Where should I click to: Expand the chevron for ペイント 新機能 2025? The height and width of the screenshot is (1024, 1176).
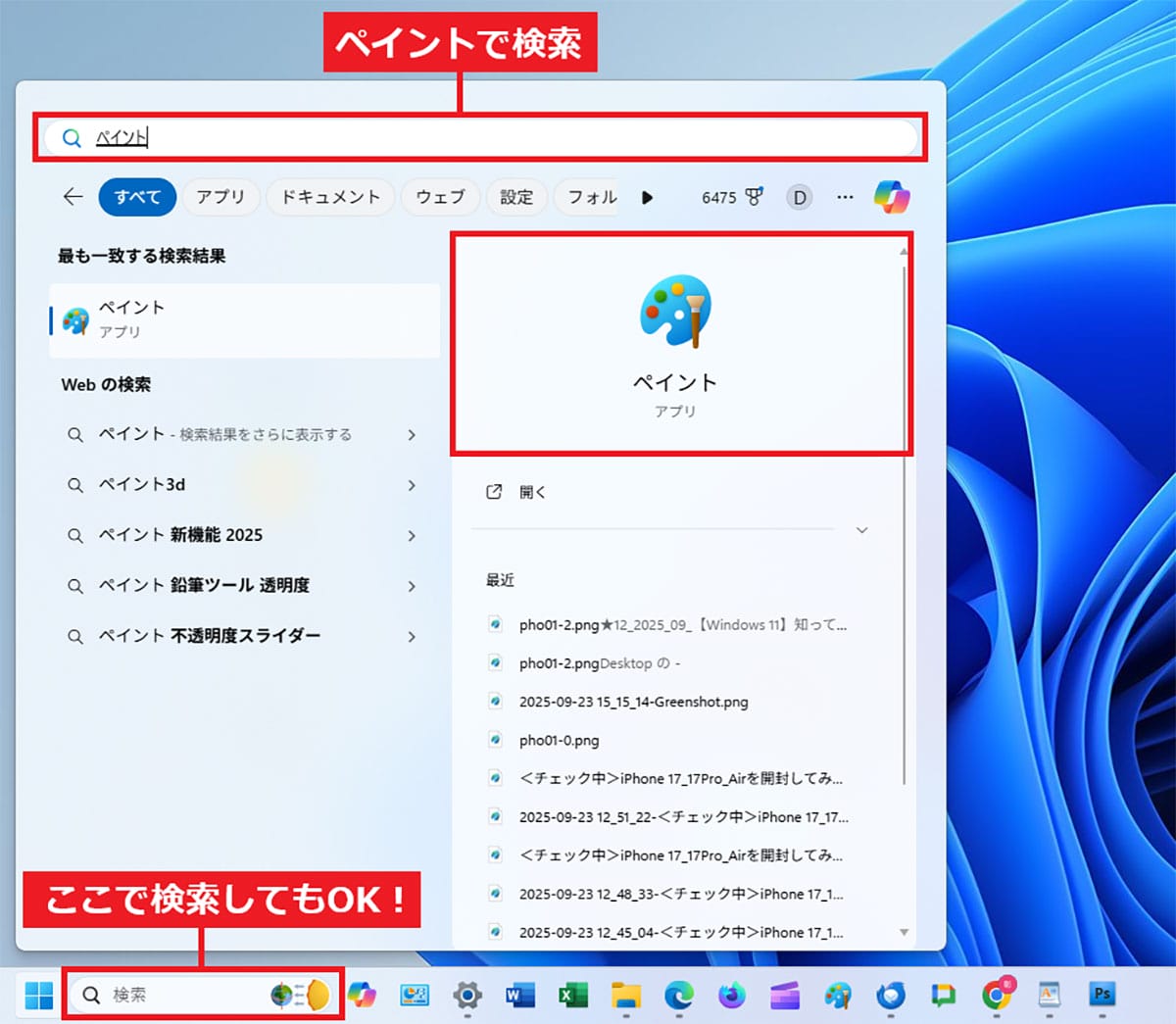tap(412, 535)
